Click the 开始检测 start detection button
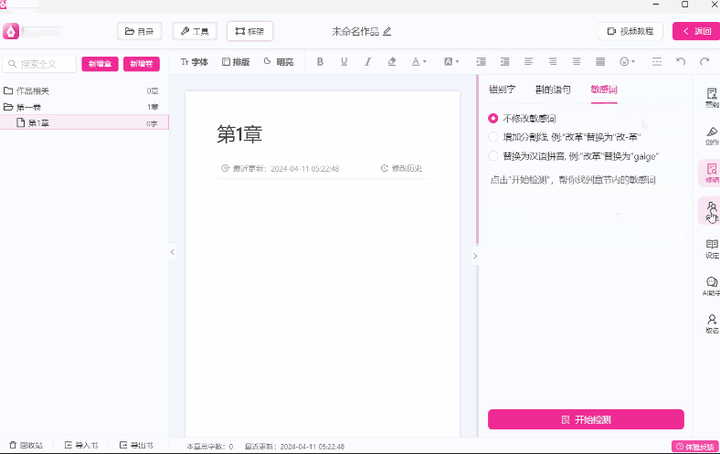Image resolution: width=720 pixels, height=454 pixels. 586,420
